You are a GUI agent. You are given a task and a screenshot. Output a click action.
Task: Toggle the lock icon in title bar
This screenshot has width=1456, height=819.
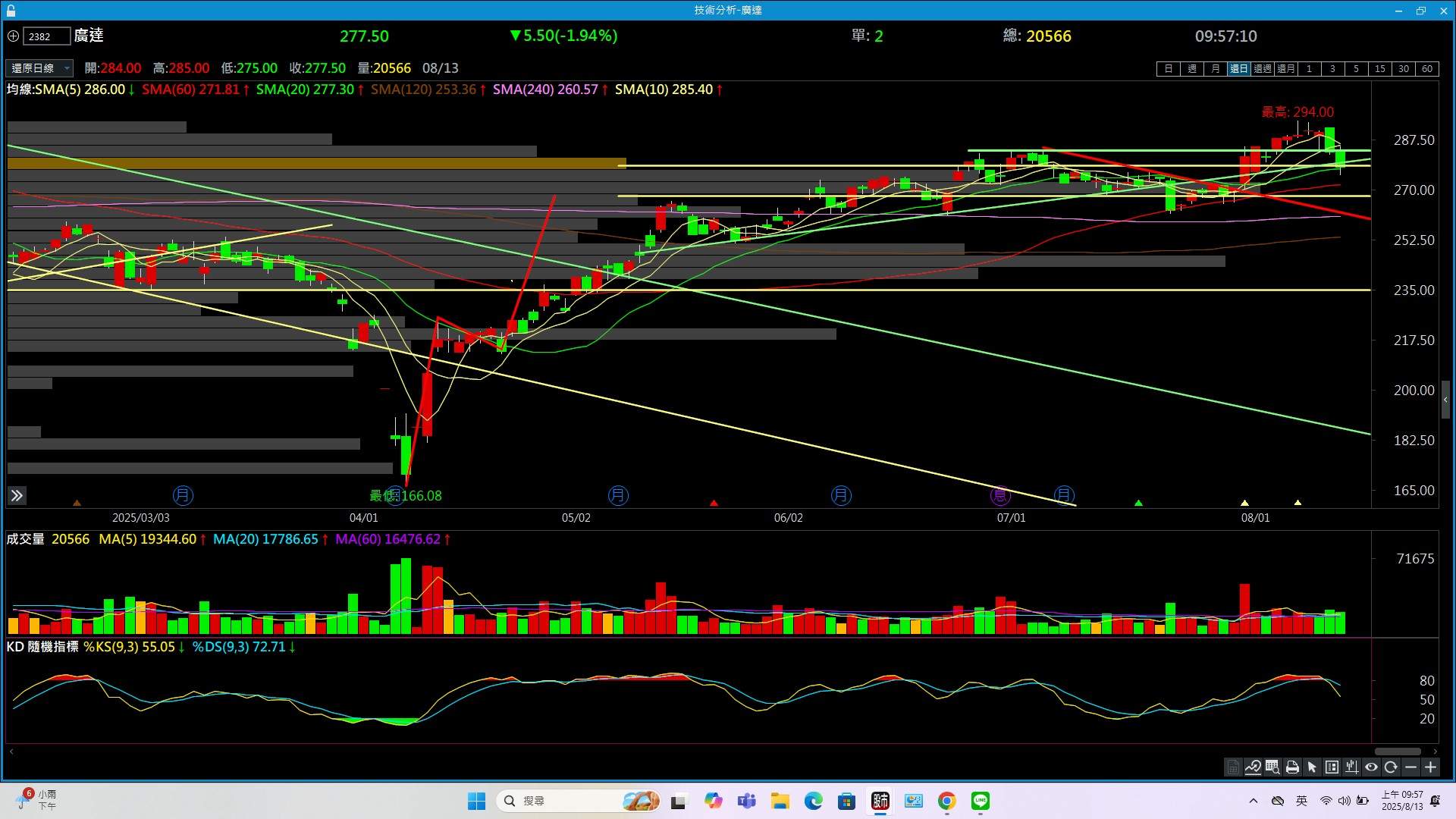tap(11, 11)
